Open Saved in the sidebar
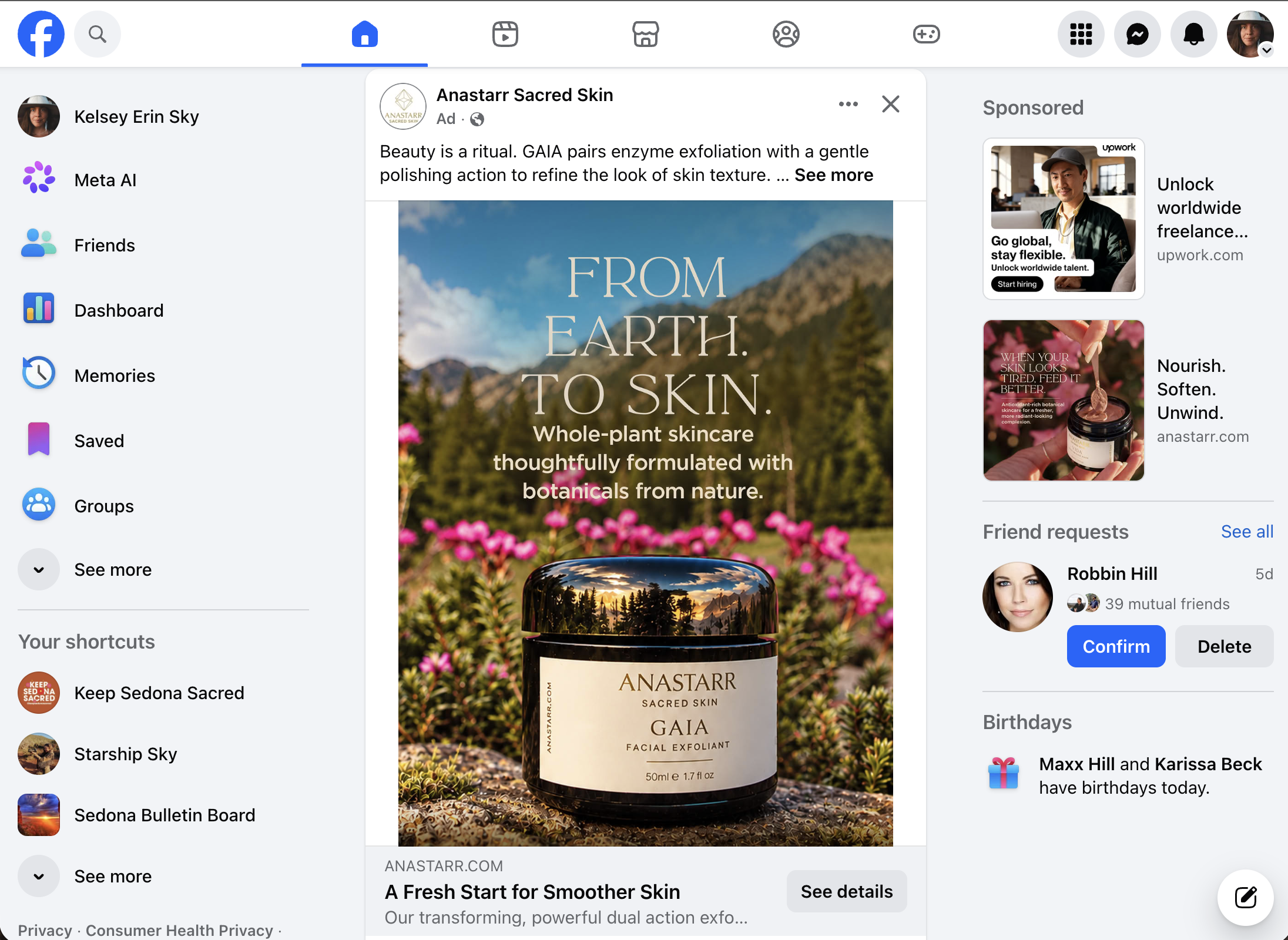 (163, 441)
